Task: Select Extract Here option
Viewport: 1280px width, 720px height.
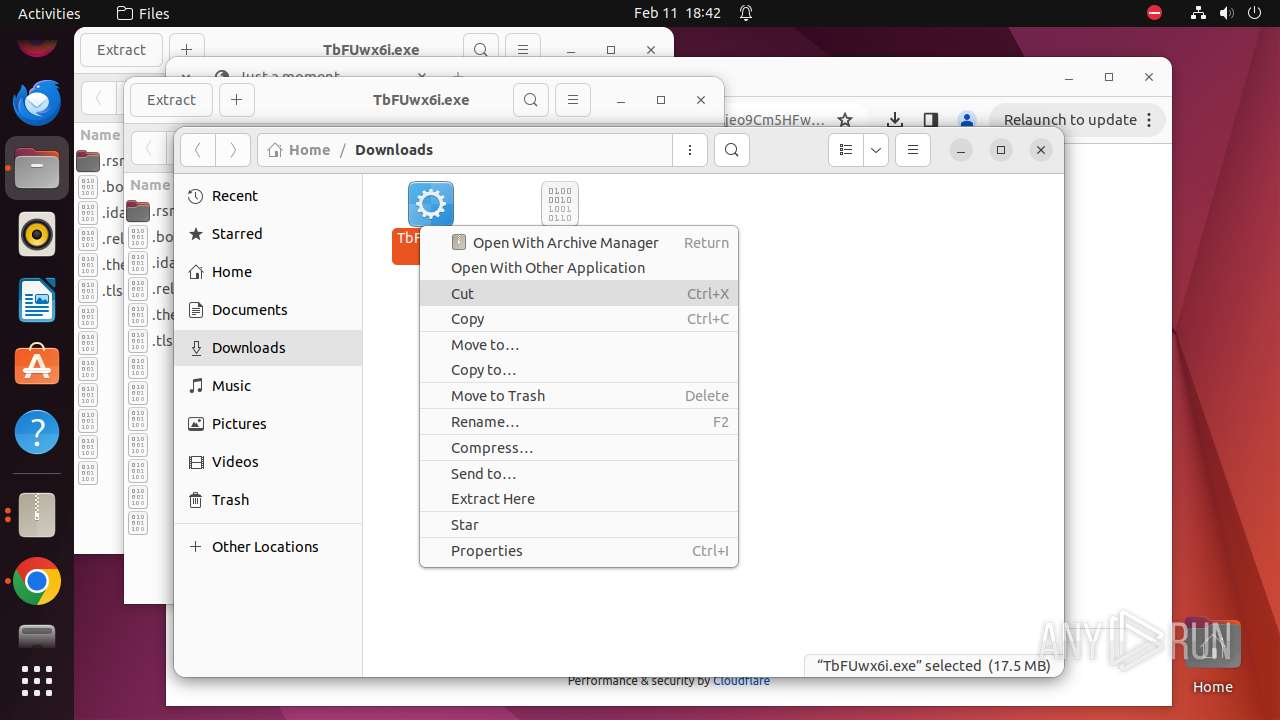Action: tap(578, 499)
